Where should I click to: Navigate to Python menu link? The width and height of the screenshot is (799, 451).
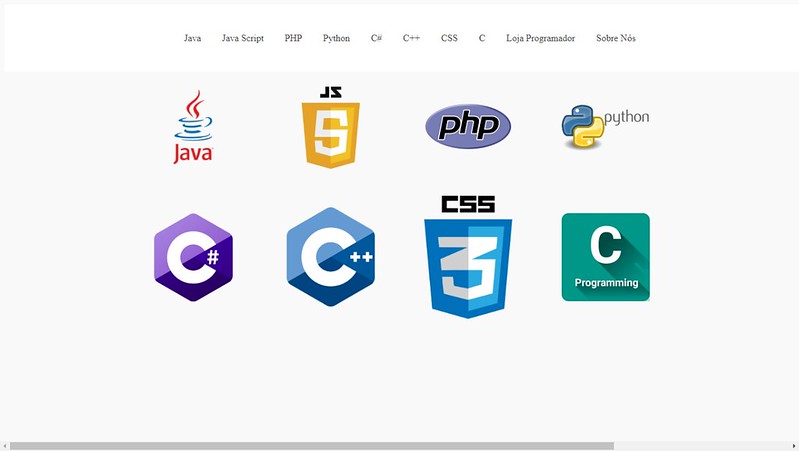tap(336, 38)
